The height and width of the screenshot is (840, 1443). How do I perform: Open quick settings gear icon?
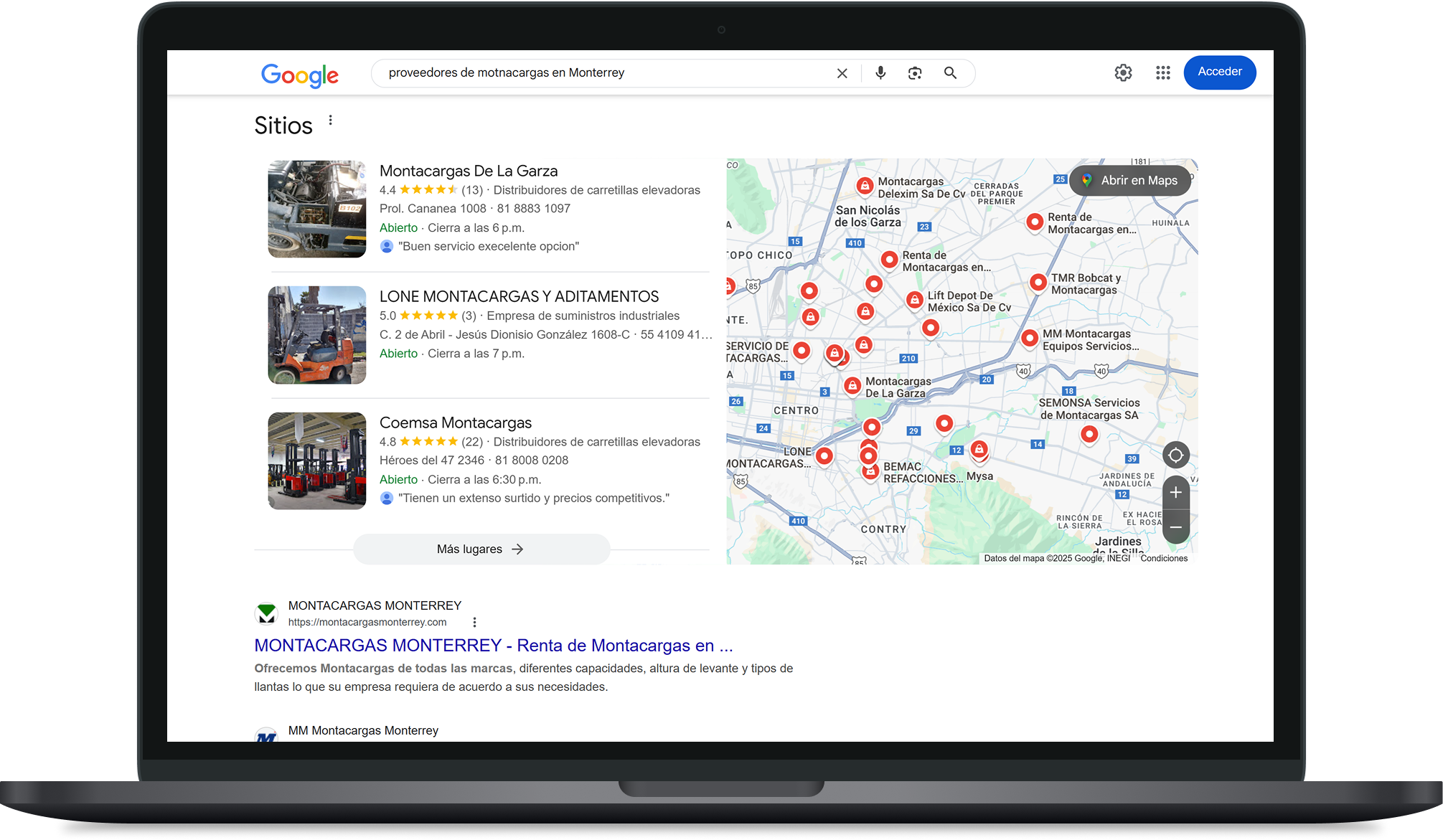click(1123, 72)
